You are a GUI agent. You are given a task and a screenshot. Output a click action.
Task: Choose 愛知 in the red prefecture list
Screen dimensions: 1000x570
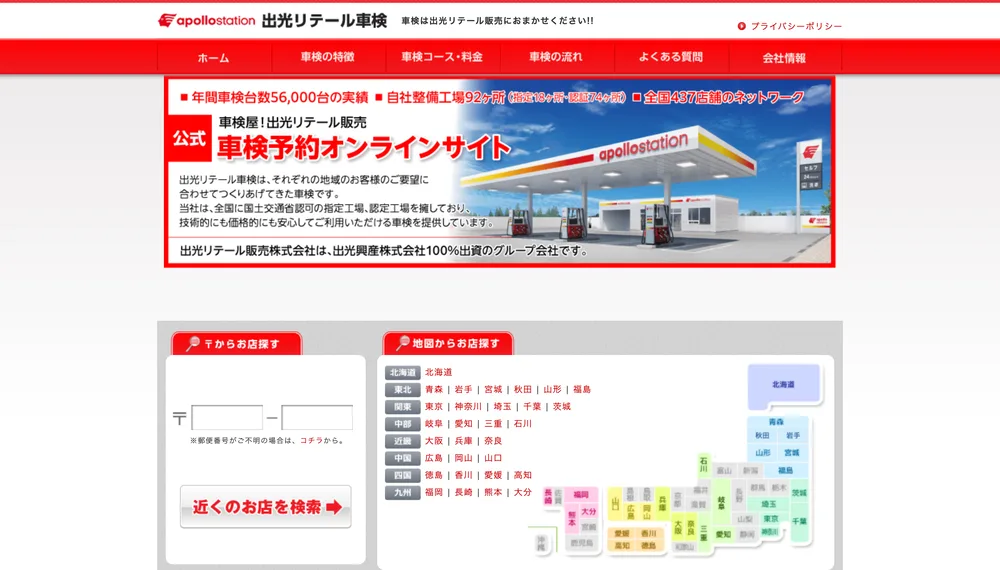coord(464,424)
